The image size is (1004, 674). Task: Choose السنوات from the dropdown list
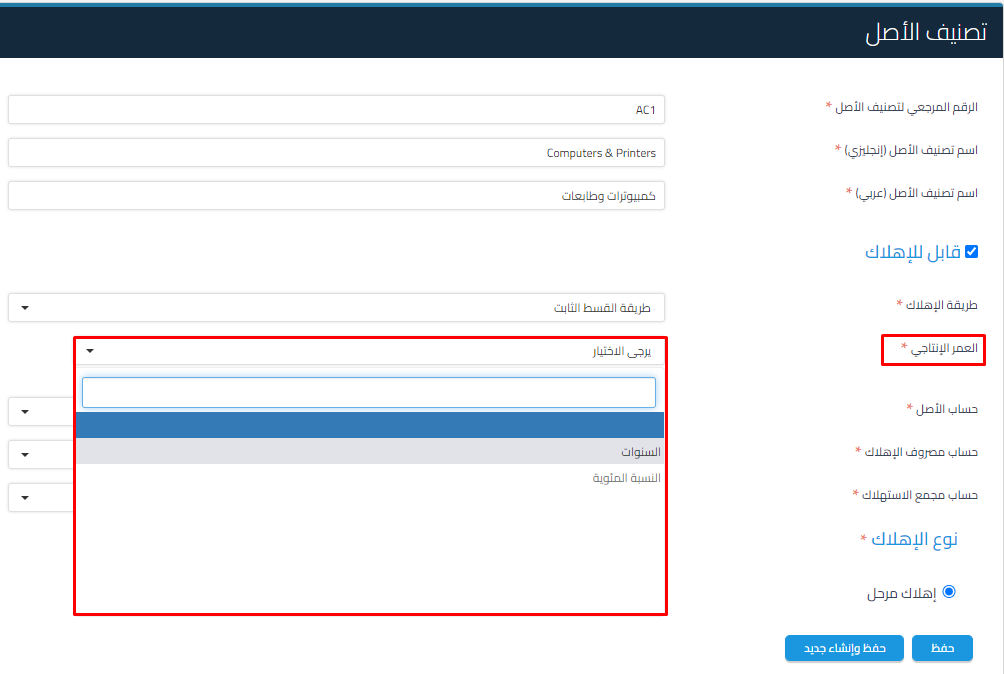click(370, 452)
